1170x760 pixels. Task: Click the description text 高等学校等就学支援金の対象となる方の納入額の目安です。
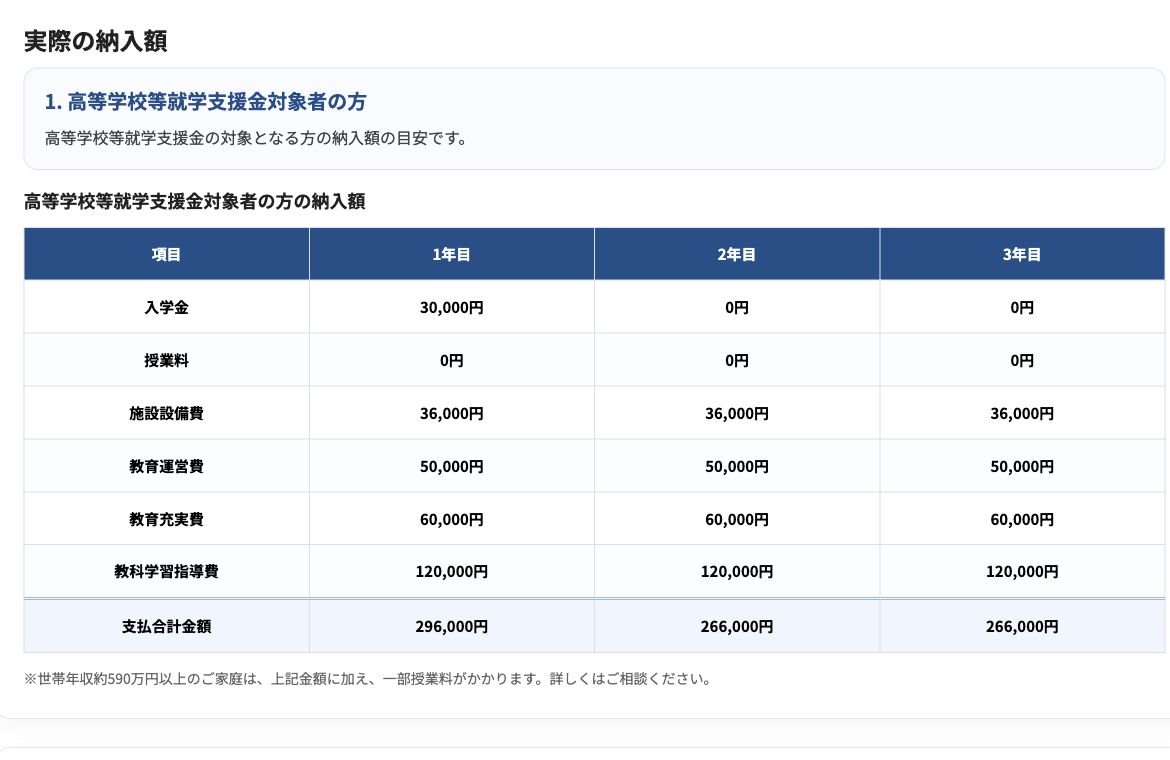pos(256,139)
